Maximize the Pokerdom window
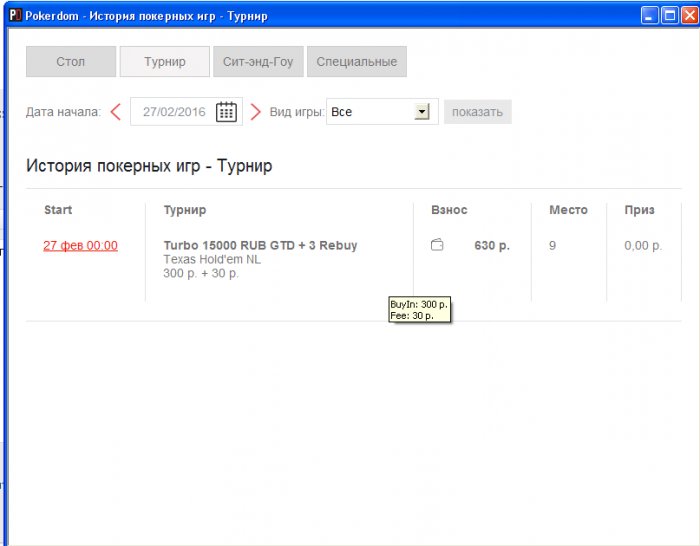The width and height of the screenshot is (700, 546). click(670, 16)
